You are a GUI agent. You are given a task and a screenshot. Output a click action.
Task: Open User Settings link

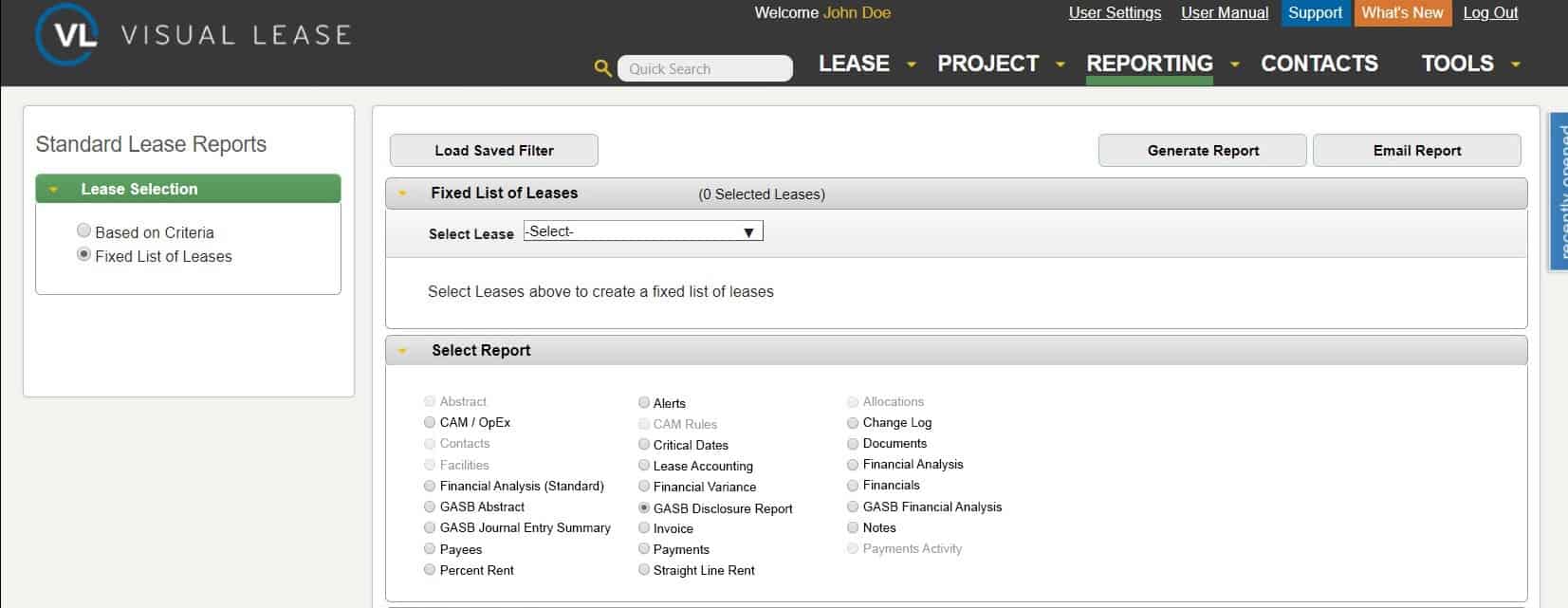(1115, 12)
